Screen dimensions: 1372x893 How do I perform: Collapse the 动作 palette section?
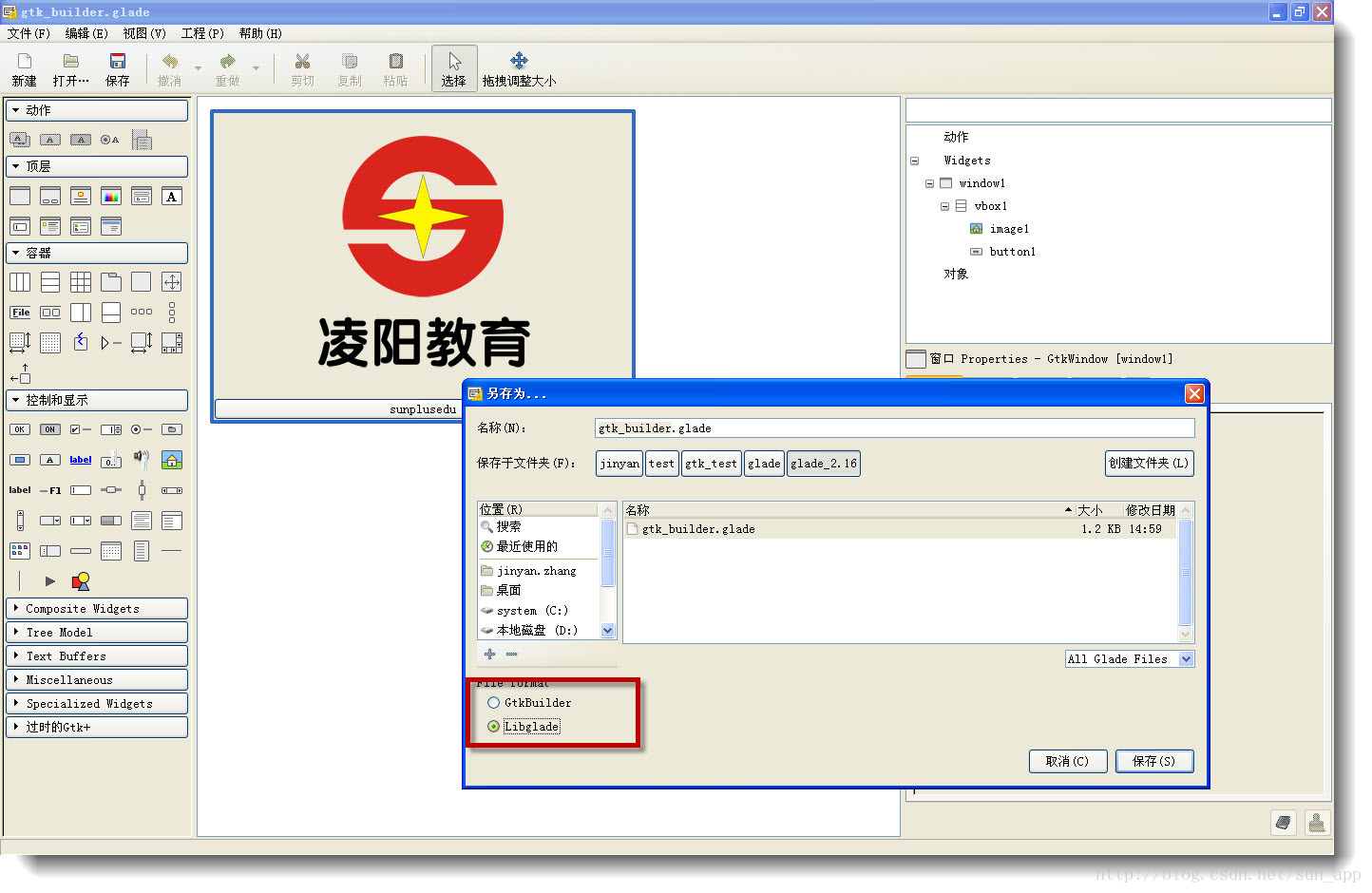(97, 110)
